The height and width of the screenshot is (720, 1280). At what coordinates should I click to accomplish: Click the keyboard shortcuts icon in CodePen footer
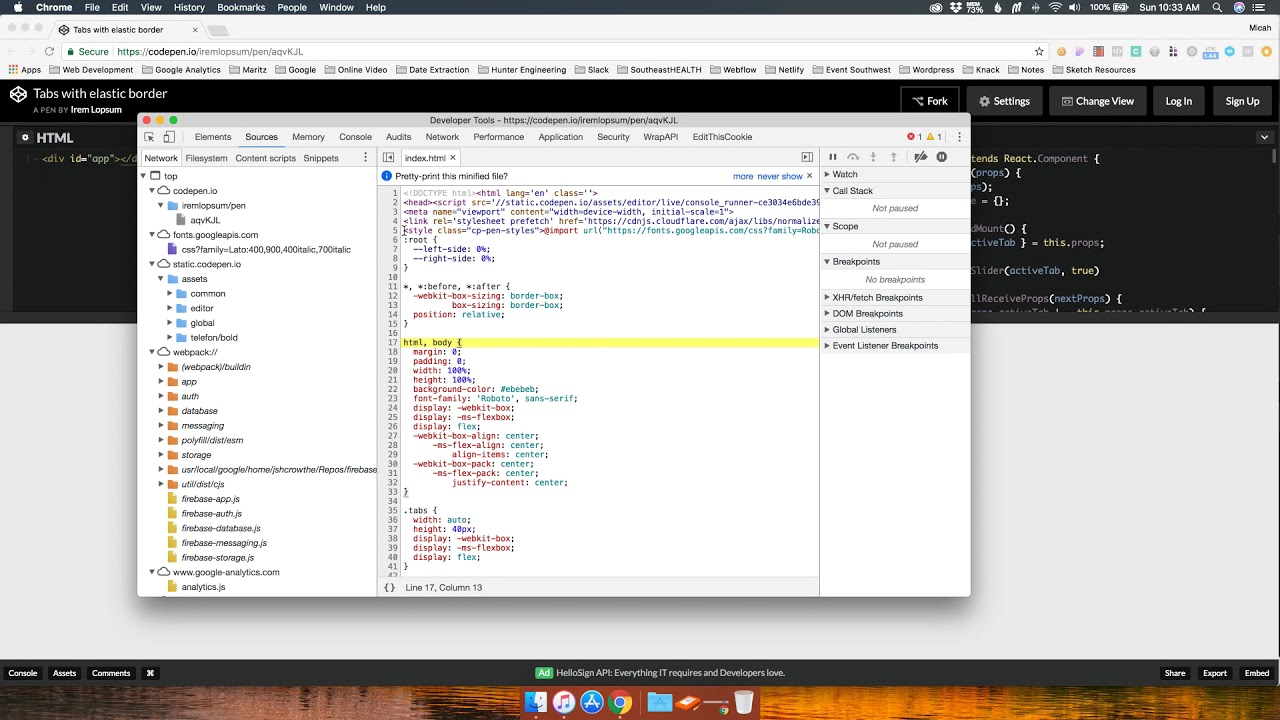(x=150, y=673)
